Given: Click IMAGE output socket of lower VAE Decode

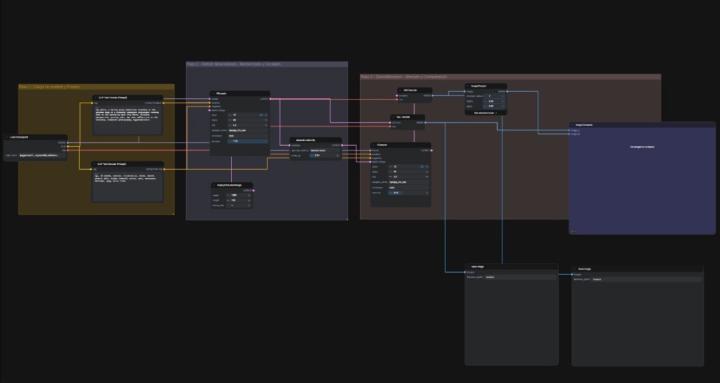Looking at the screenshot, I should [x=424, y=123].
